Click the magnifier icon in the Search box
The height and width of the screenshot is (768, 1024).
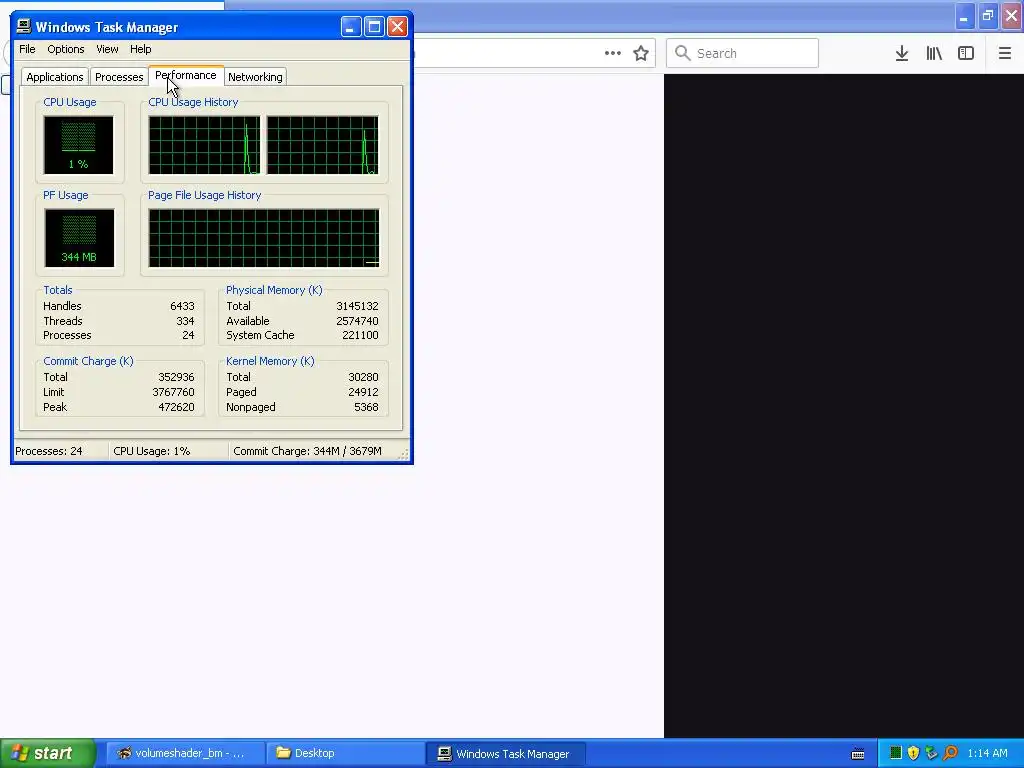682,53
